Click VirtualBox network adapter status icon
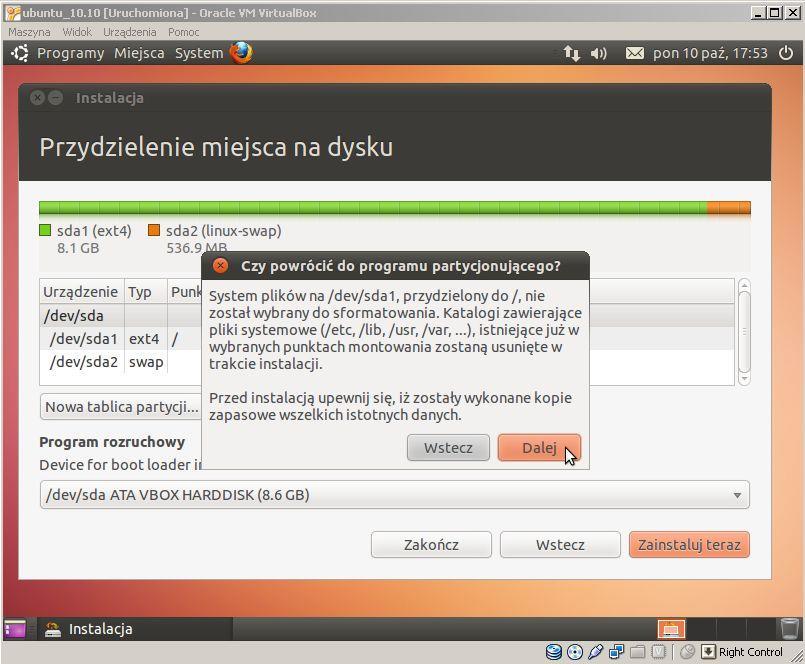The height and width of the screenshot is (664, 805). 616,652
